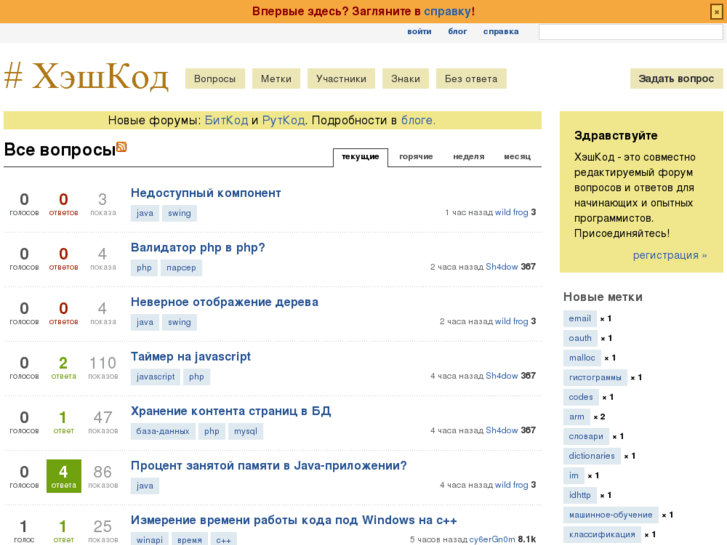Click the oauth tag in Новые метки
This screenshot has width=727, height=545.
[x=580, y=338]
